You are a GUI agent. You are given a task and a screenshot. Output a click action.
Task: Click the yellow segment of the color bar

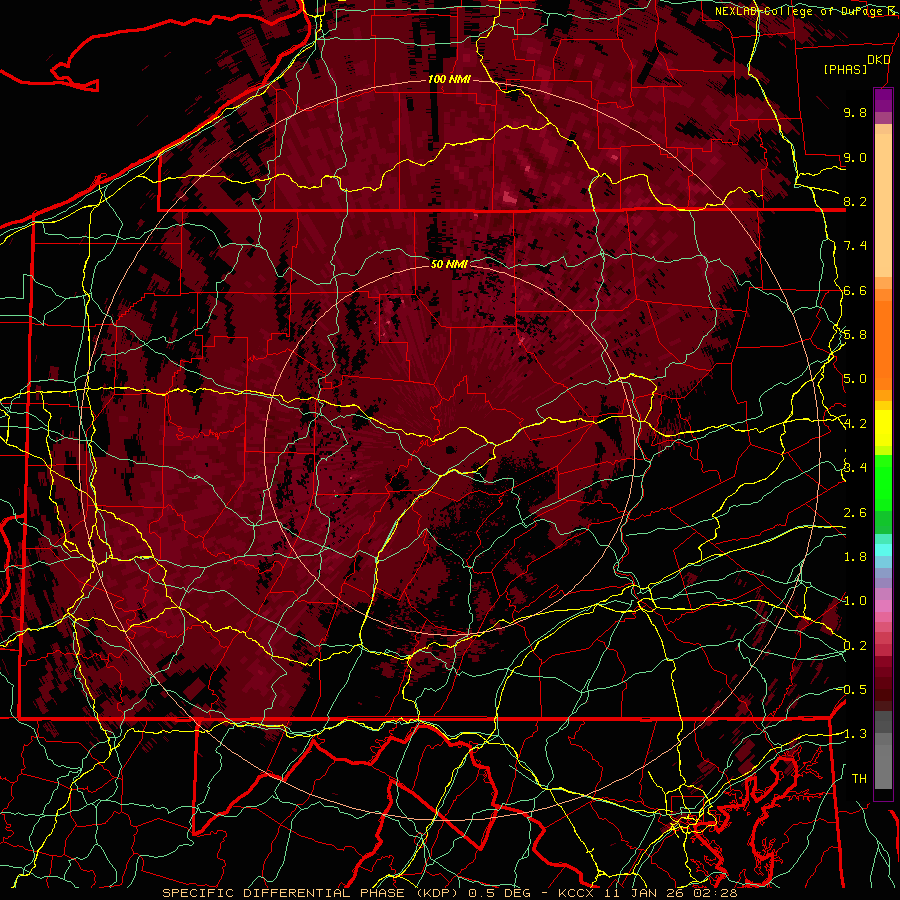coord(883,428)
